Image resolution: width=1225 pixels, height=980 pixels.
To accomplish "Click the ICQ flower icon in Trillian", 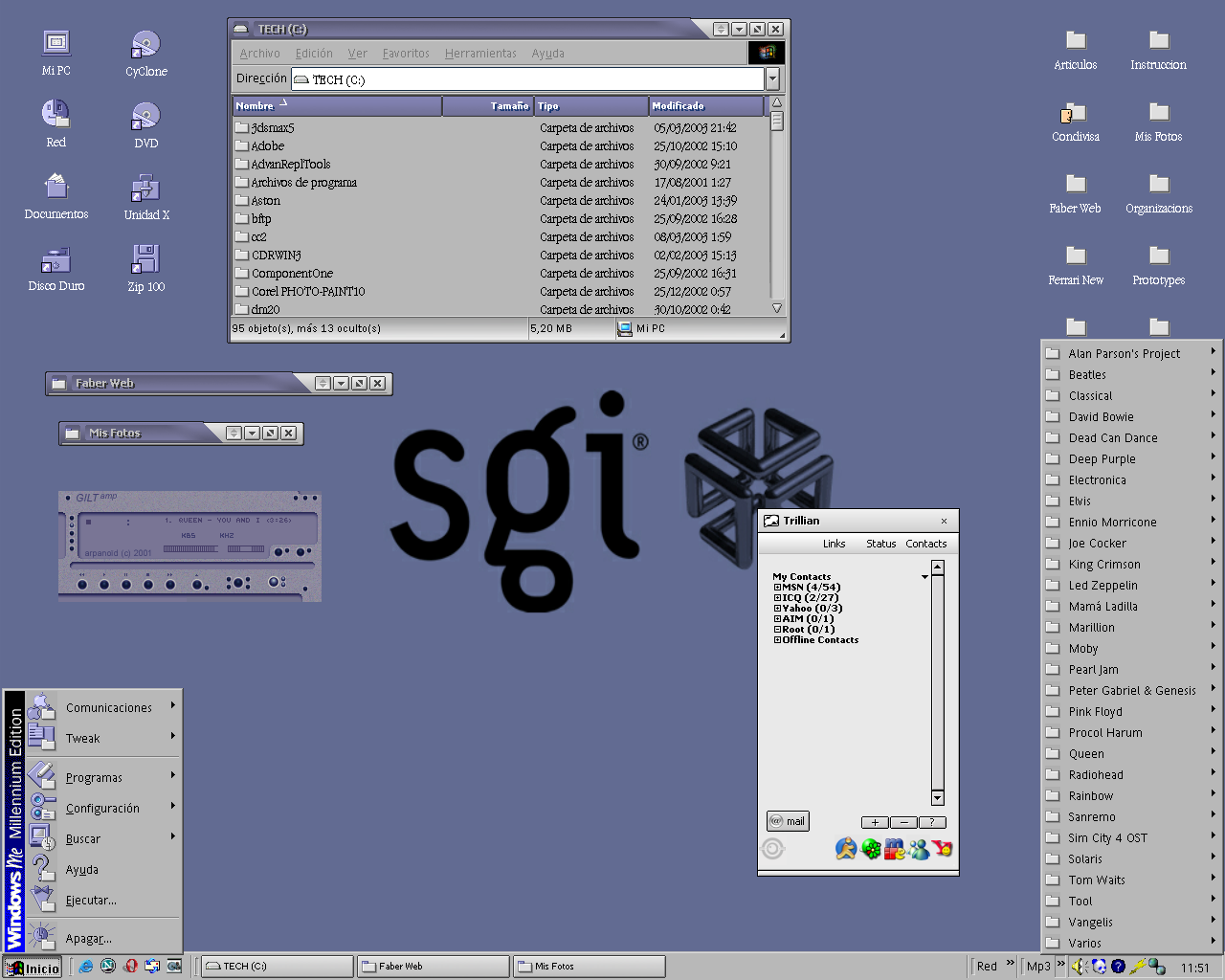I will (x=871, y=849).
